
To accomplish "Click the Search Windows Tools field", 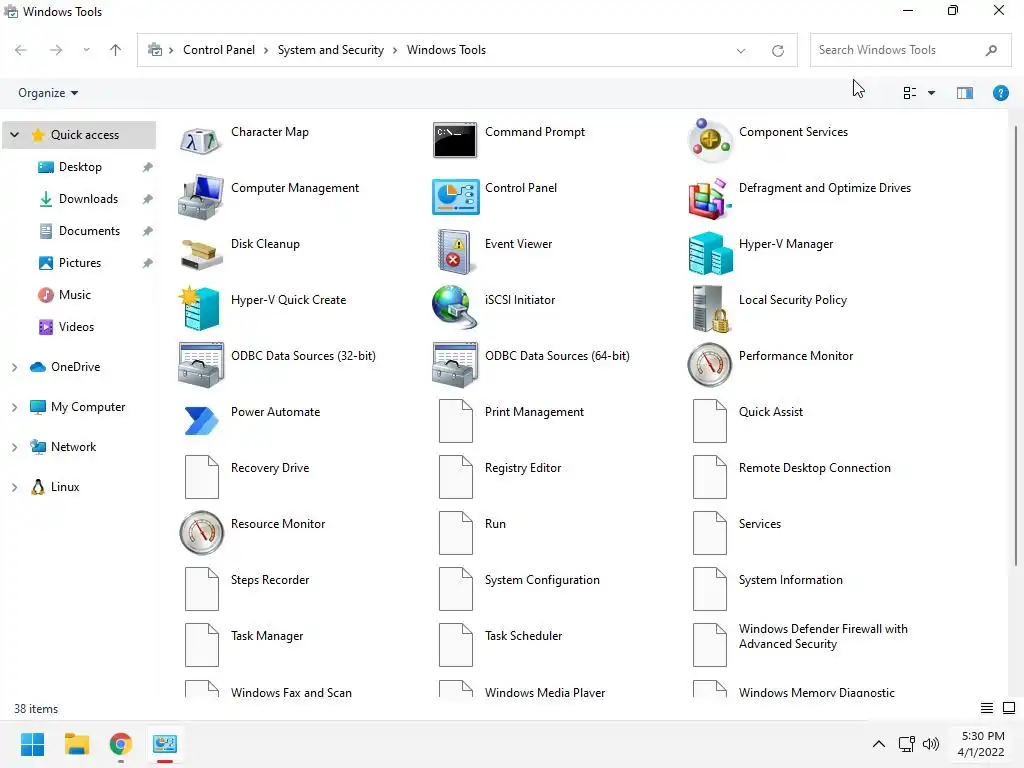I will [x=910, y=50].
